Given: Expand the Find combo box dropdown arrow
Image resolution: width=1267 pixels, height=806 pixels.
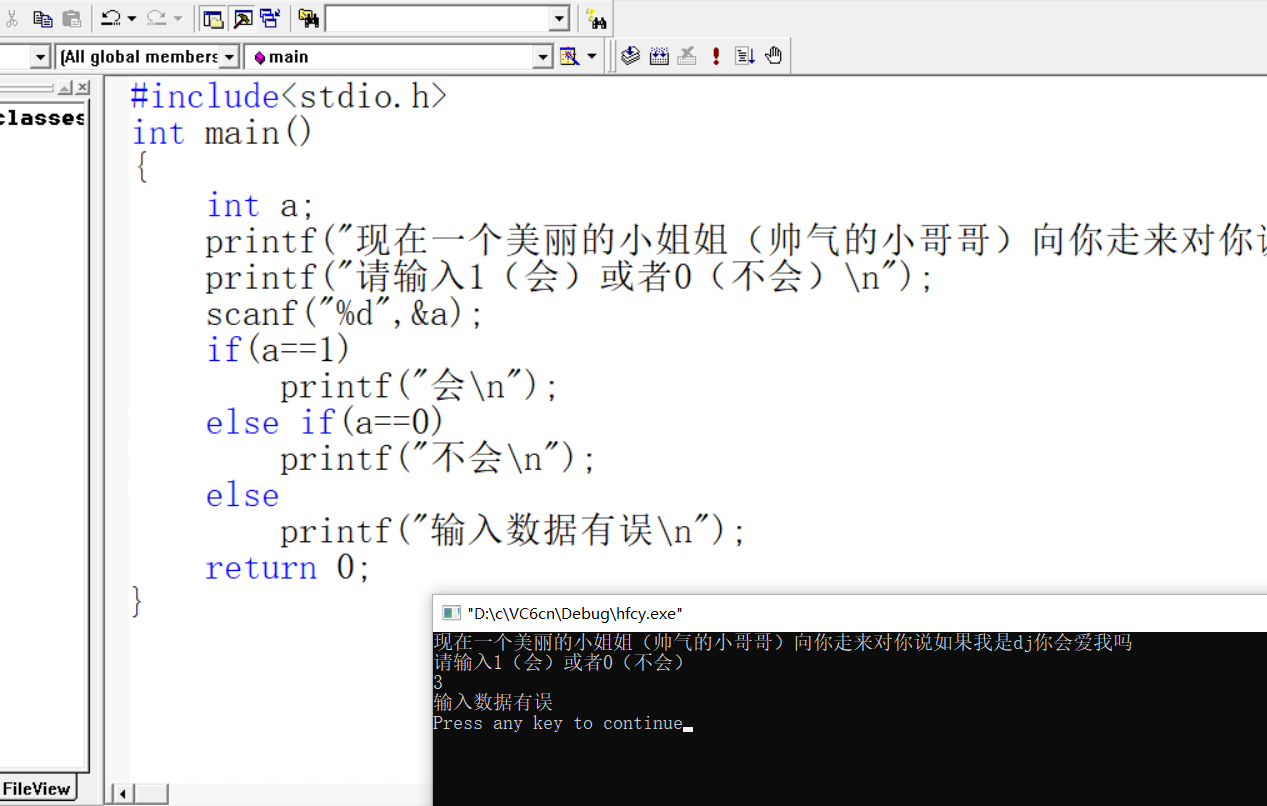Looking at the screenshot, I should tap(559, 18).
